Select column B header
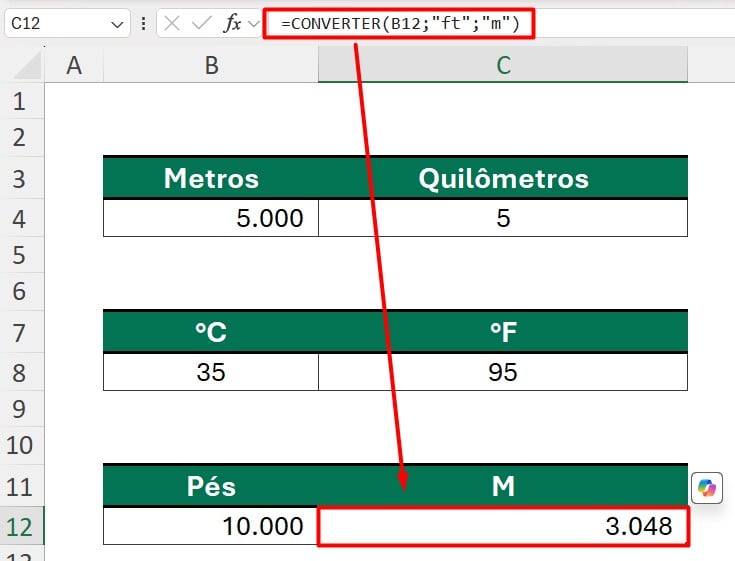 [211, 65]
